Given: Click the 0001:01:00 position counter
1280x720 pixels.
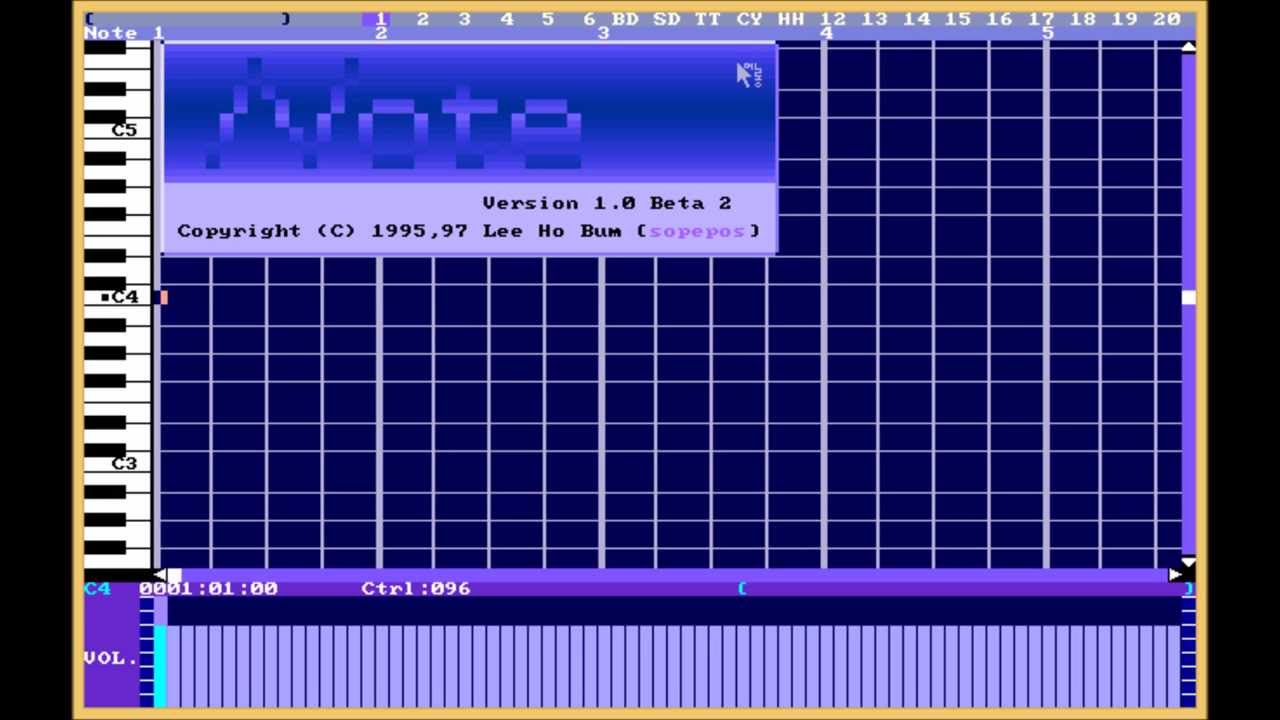Looking at the screenshot, I should tap(208, 588).
